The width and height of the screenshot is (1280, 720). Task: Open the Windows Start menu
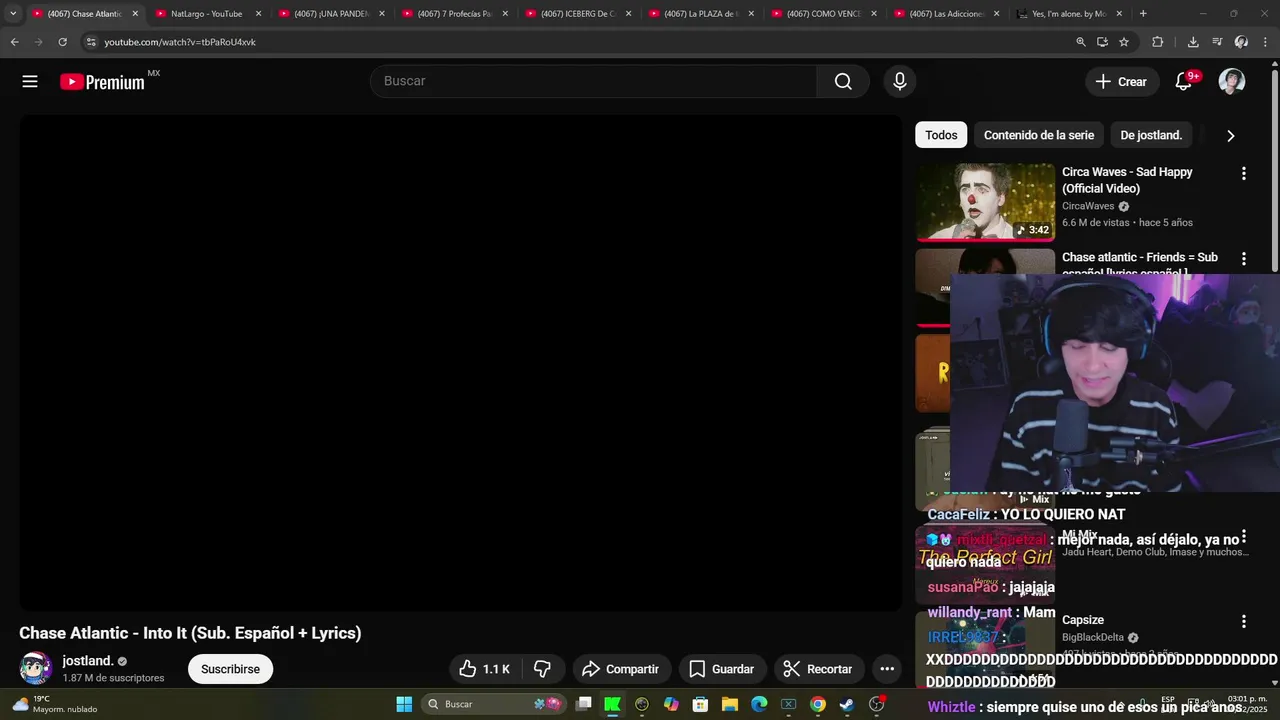click(x=404, y=704)
